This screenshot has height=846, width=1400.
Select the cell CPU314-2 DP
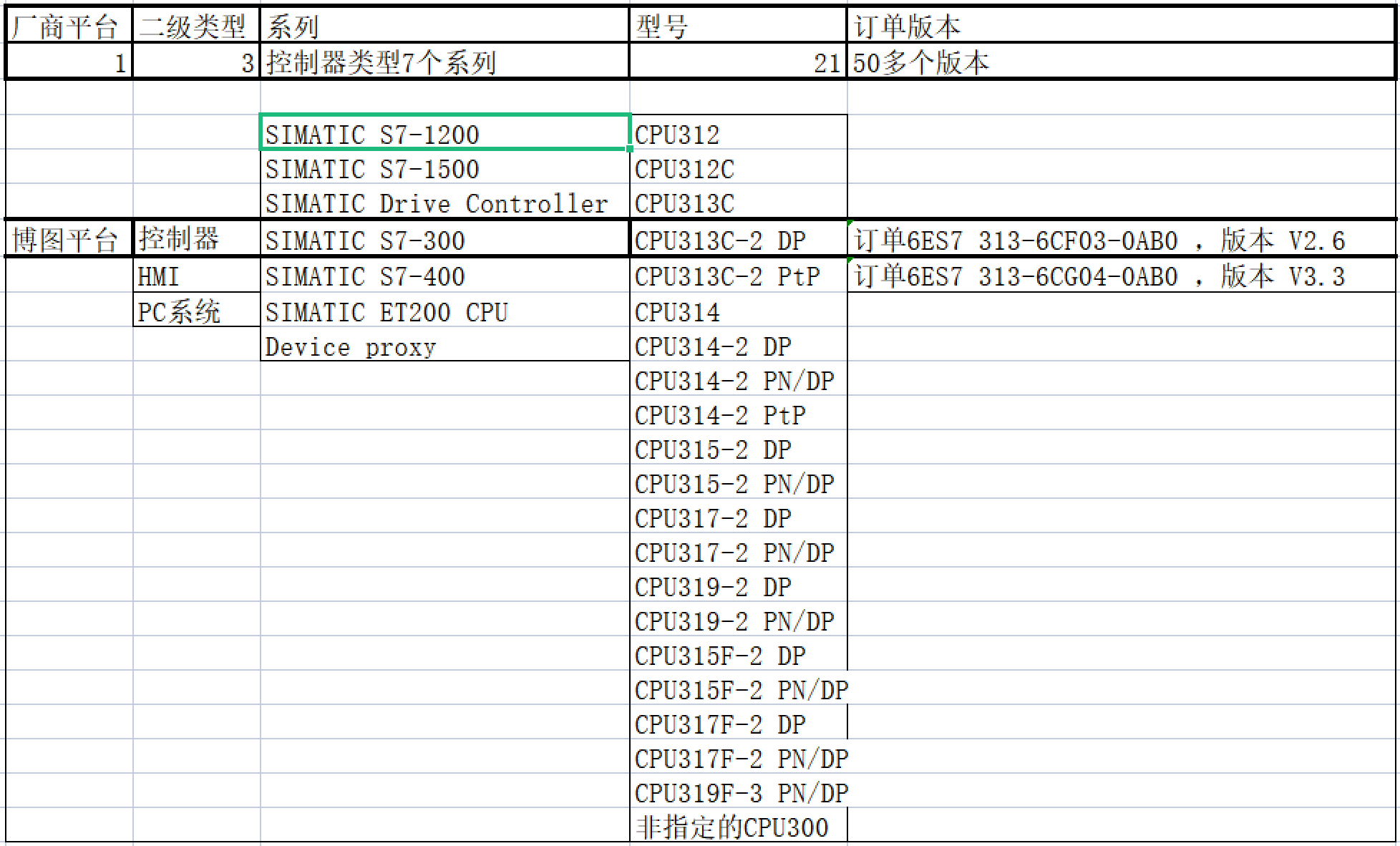point(738,344)
